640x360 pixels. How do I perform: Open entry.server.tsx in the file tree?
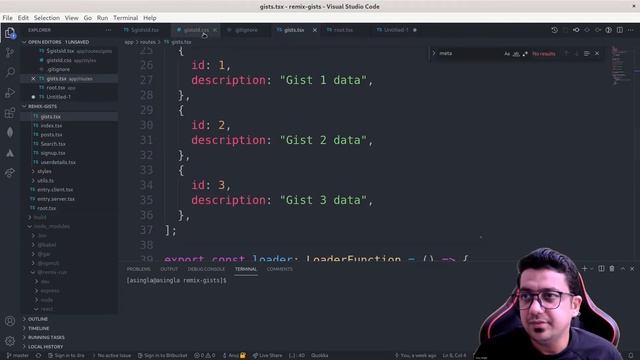coord(56,199)
